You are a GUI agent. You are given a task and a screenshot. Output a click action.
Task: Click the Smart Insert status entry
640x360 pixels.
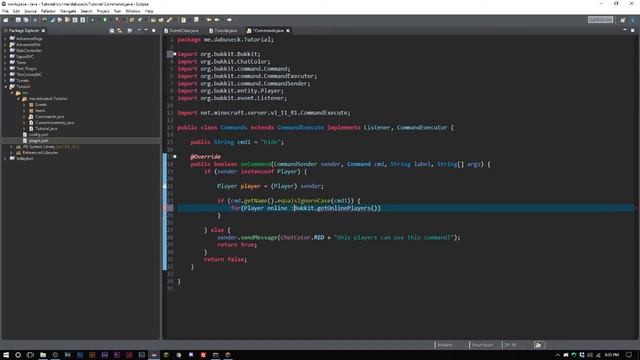tap(482, 345)
